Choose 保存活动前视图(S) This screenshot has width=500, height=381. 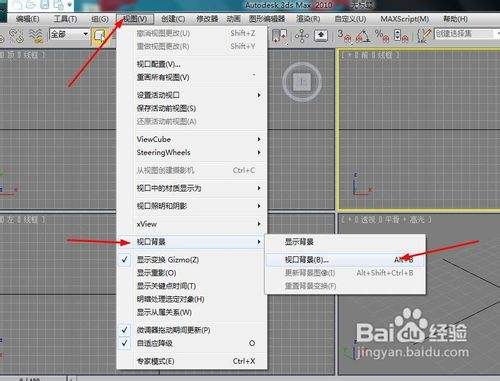pos(192,108)
